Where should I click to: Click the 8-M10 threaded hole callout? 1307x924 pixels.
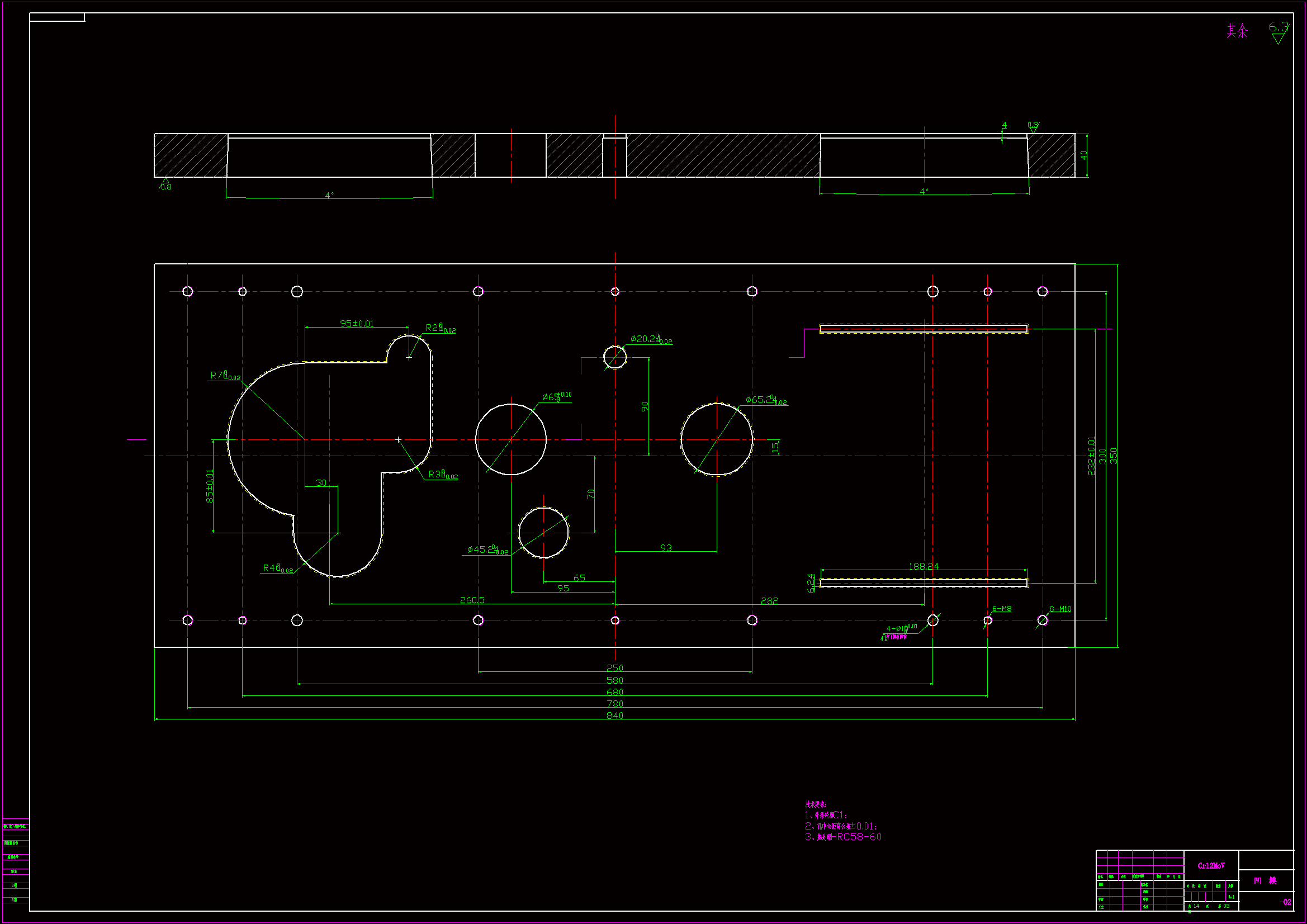click(x=1060, y=609)
